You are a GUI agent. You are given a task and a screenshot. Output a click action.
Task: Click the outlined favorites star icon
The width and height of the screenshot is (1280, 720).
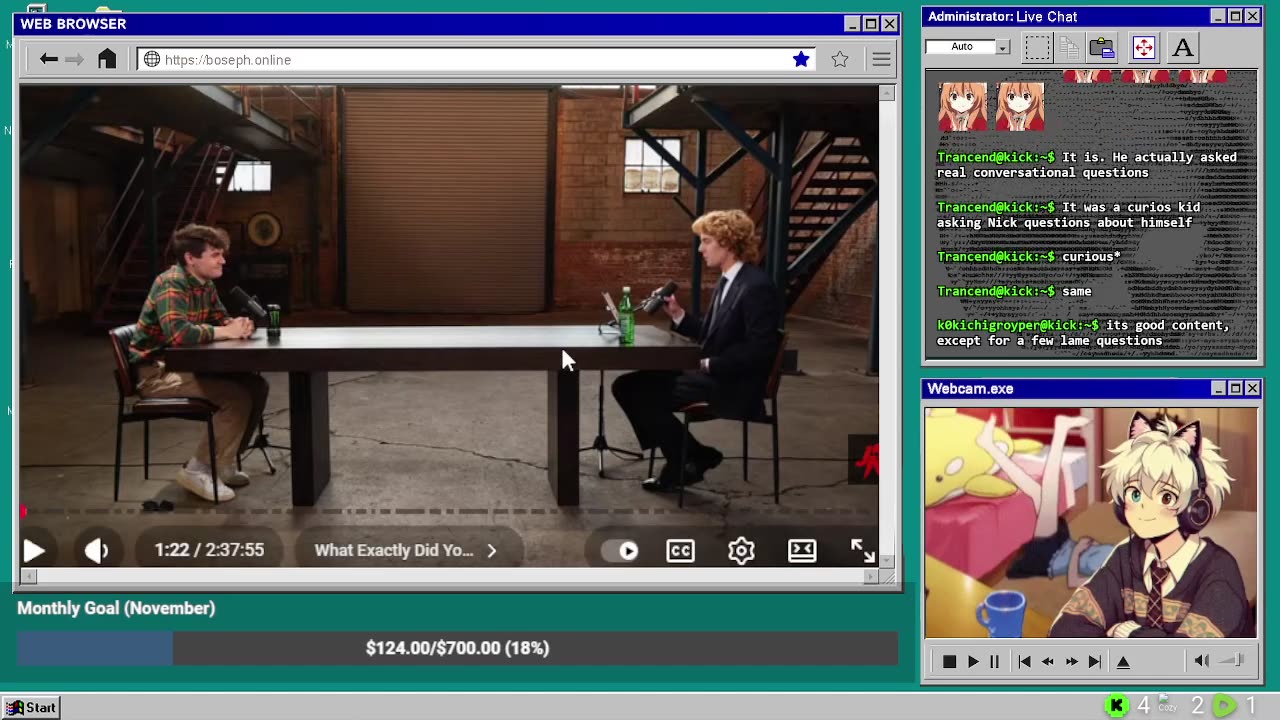840,60
